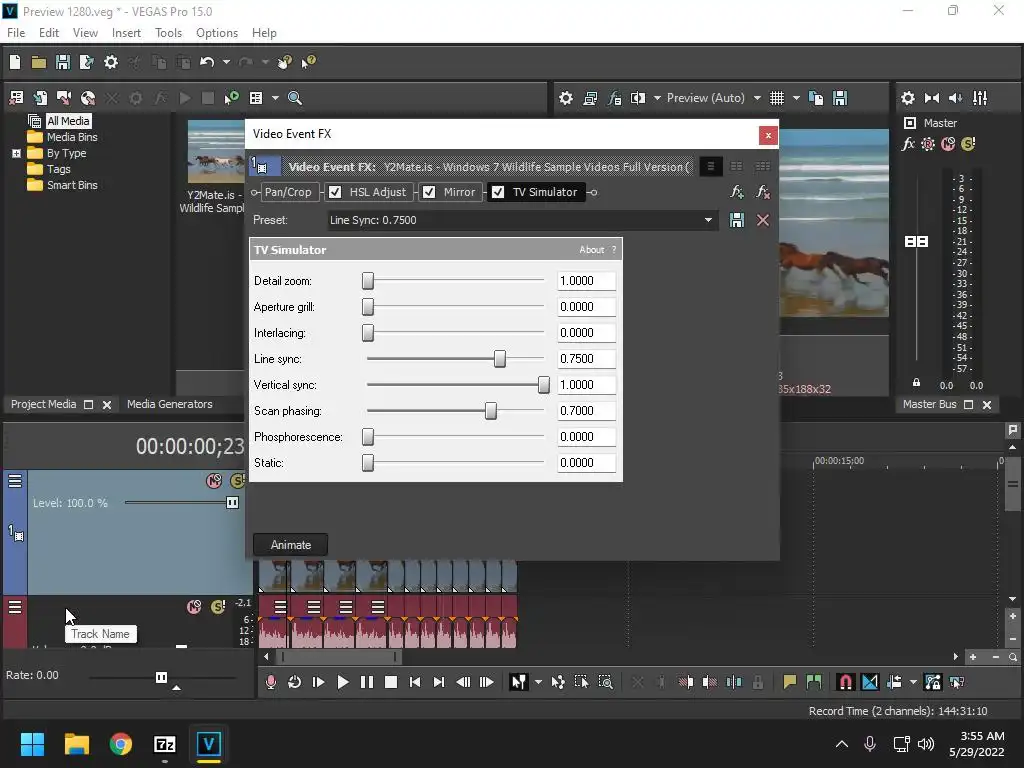This screenshot has height=768, width=1024.
Task: Open split screen view dropdown arrow
Action: [657, 98]
